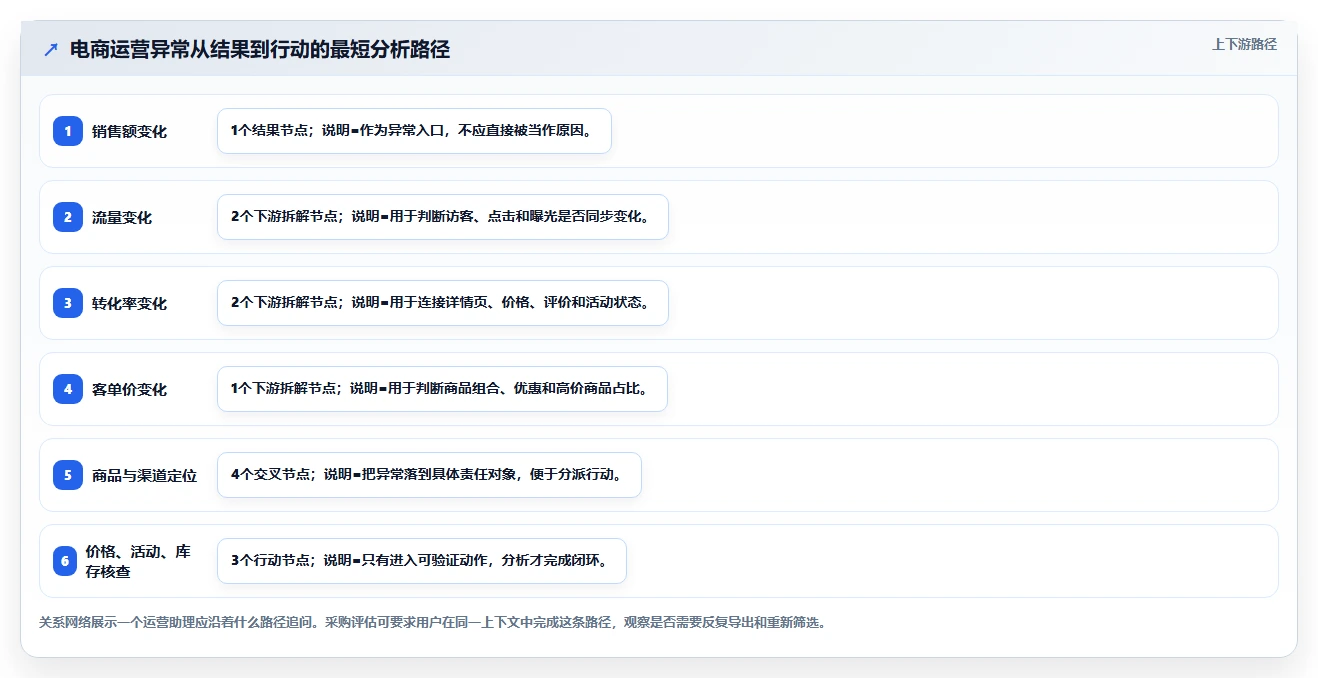Select step number badge 2
The height and width of the screenshot is (678, 1318).
click(x=68, y=217)
